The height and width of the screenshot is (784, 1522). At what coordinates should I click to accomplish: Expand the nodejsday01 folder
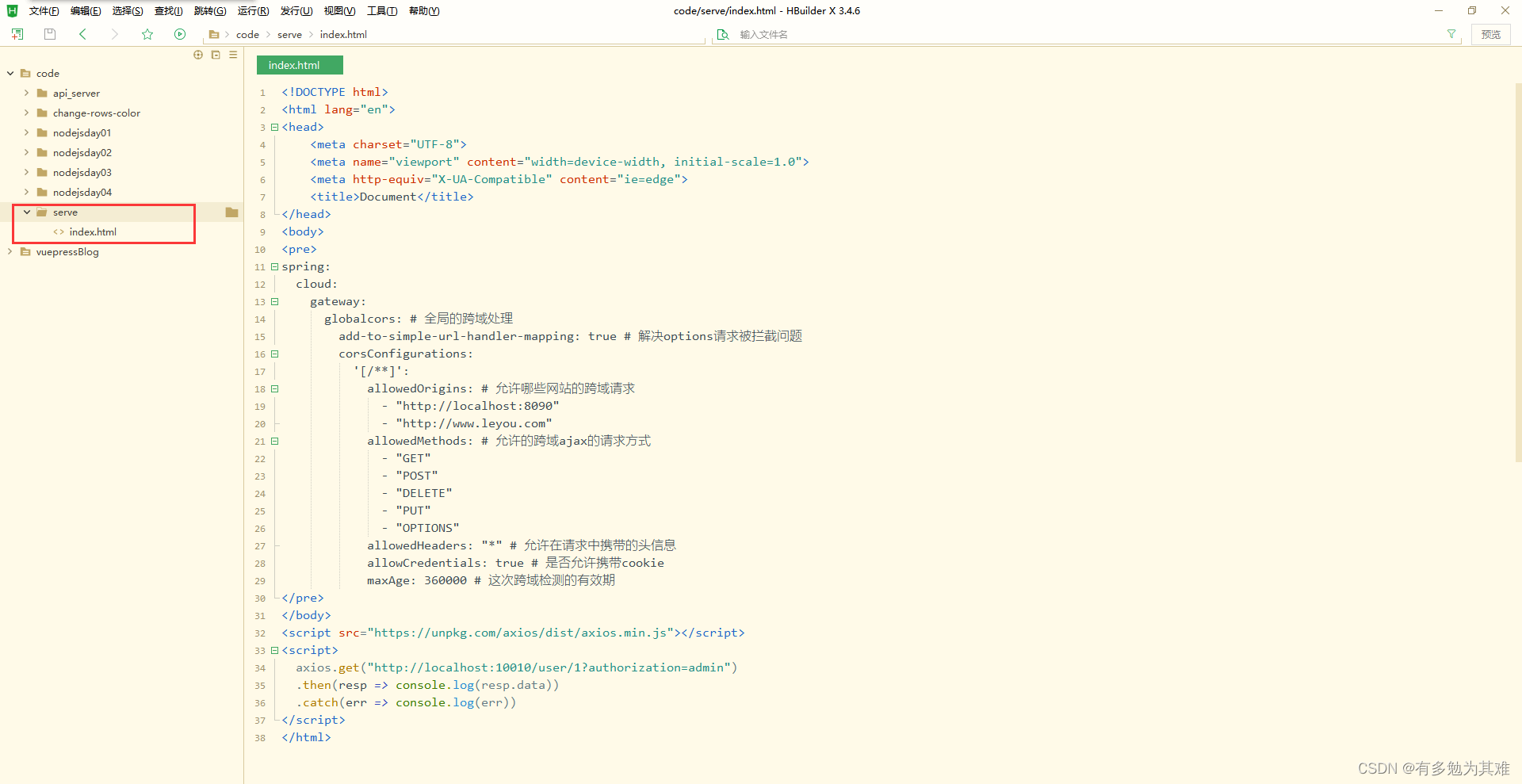tap(26, 132)
